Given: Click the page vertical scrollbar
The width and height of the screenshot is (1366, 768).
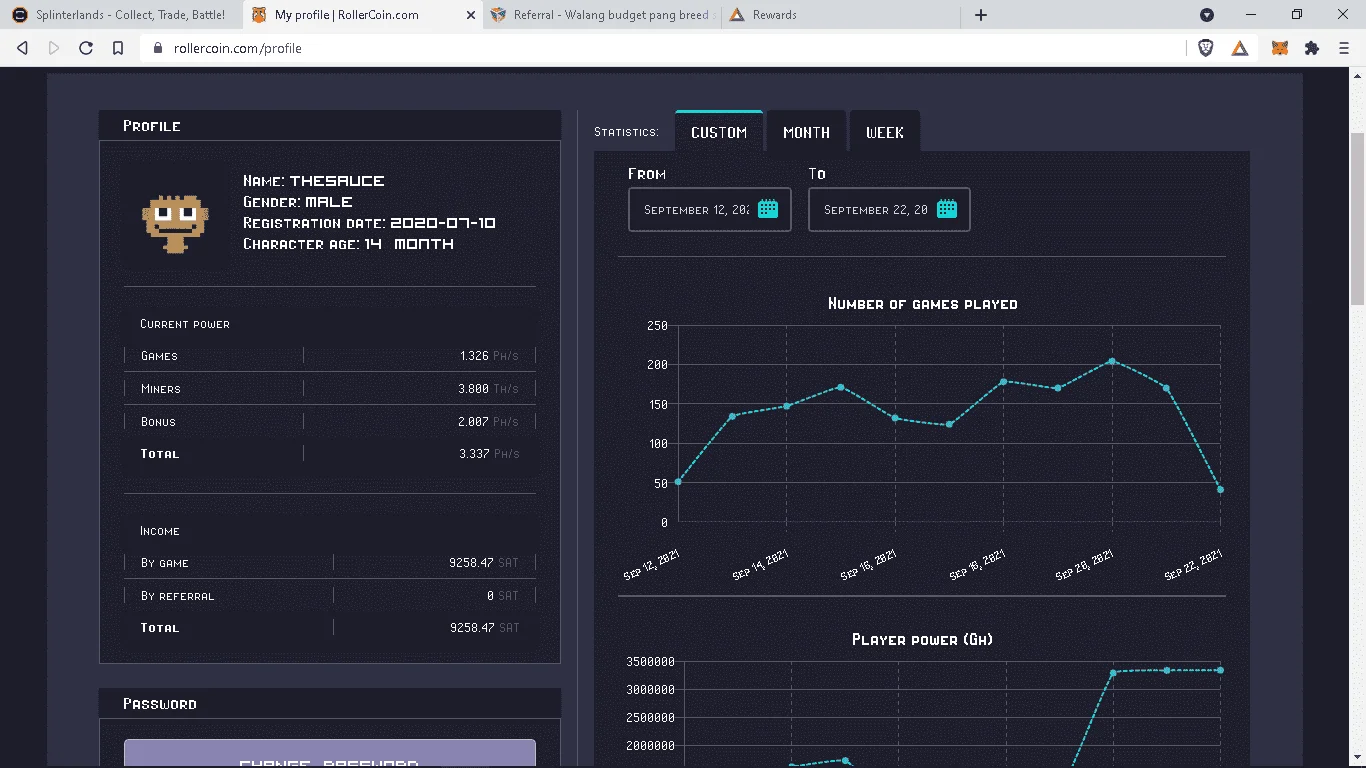Looking at the screenshot, I should pyautogui.click(x=1358, y=219).
